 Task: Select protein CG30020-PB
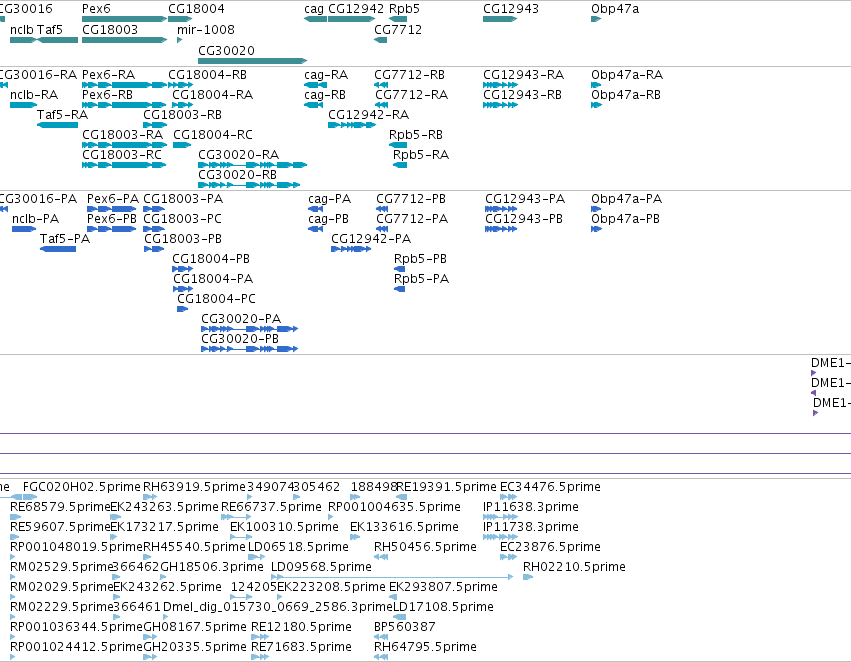249,349
